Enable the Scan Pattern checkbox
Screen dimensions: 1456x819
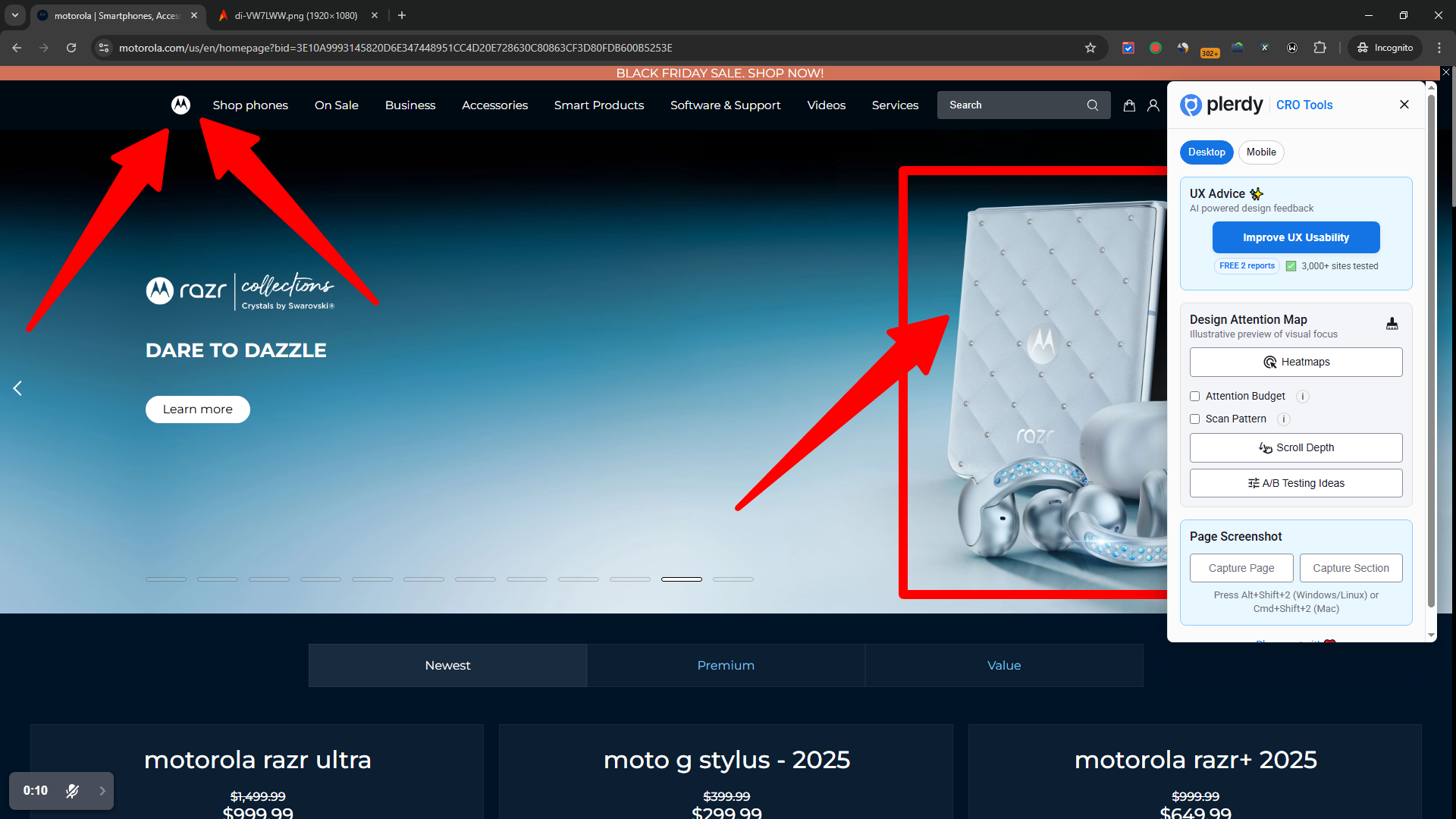(1195, 419)
